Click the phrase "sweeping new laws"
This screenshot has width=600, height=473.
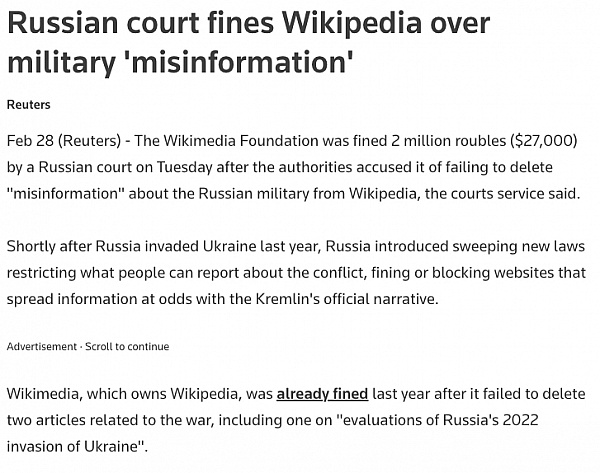coord(518,246)
